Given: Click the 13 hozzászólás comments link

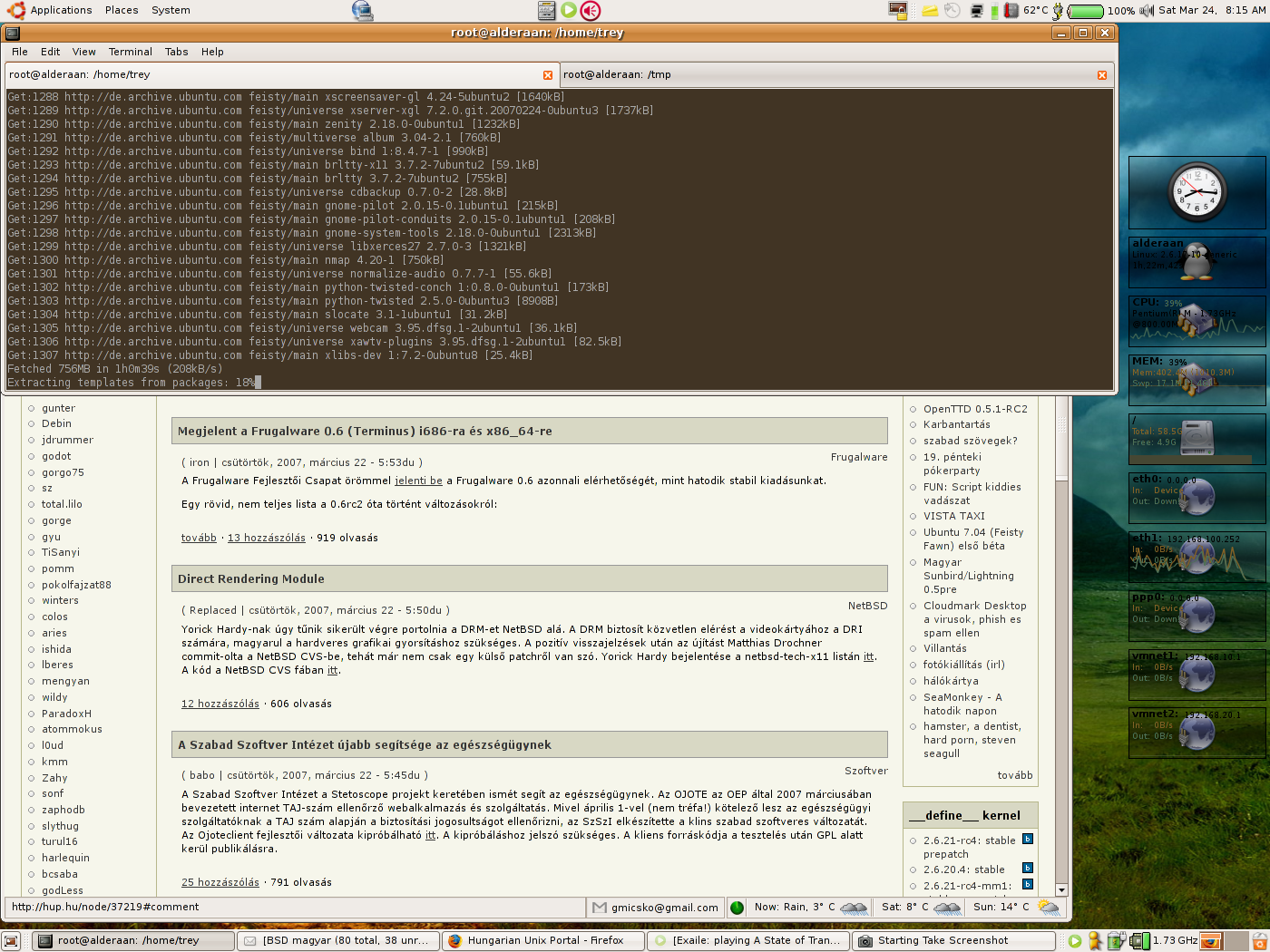Looking at the screenshot, I should [267, 538].
